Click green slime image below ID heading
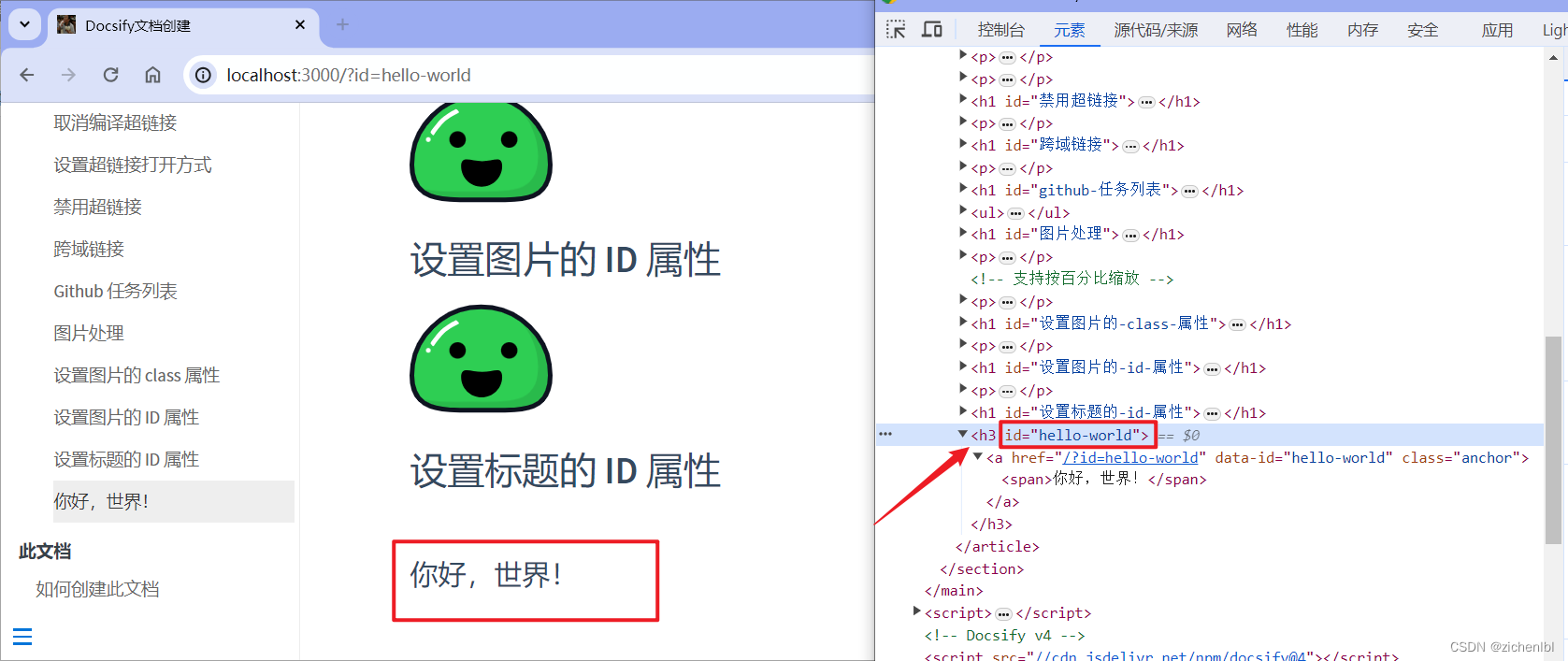 pyautogui.click(x=482, y=359)
